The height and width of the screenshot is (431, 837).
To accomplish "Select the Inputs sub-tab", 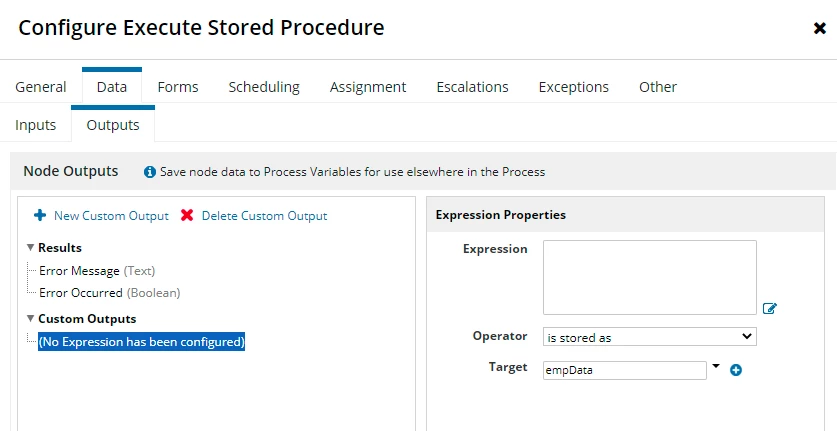I will pos(35,125).
